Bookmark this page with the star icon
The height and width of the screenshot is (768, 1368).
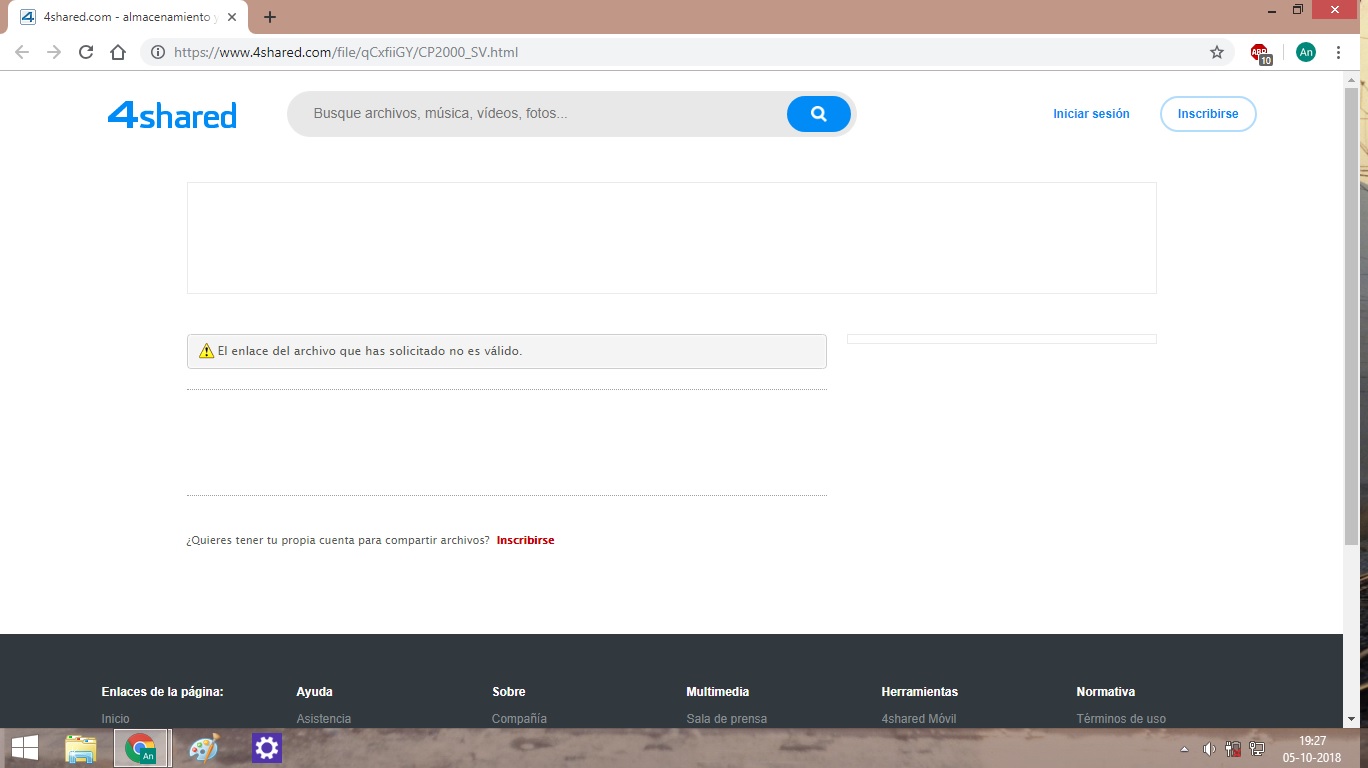coord(1217,52)
